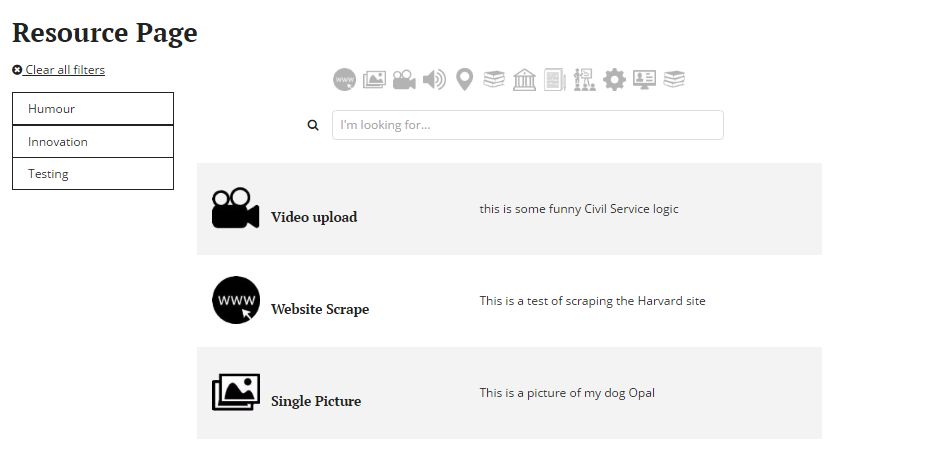Viewport: 931px width, 476px height.
Task: Open the Website Scrape resource title
Action: point(320,310)
